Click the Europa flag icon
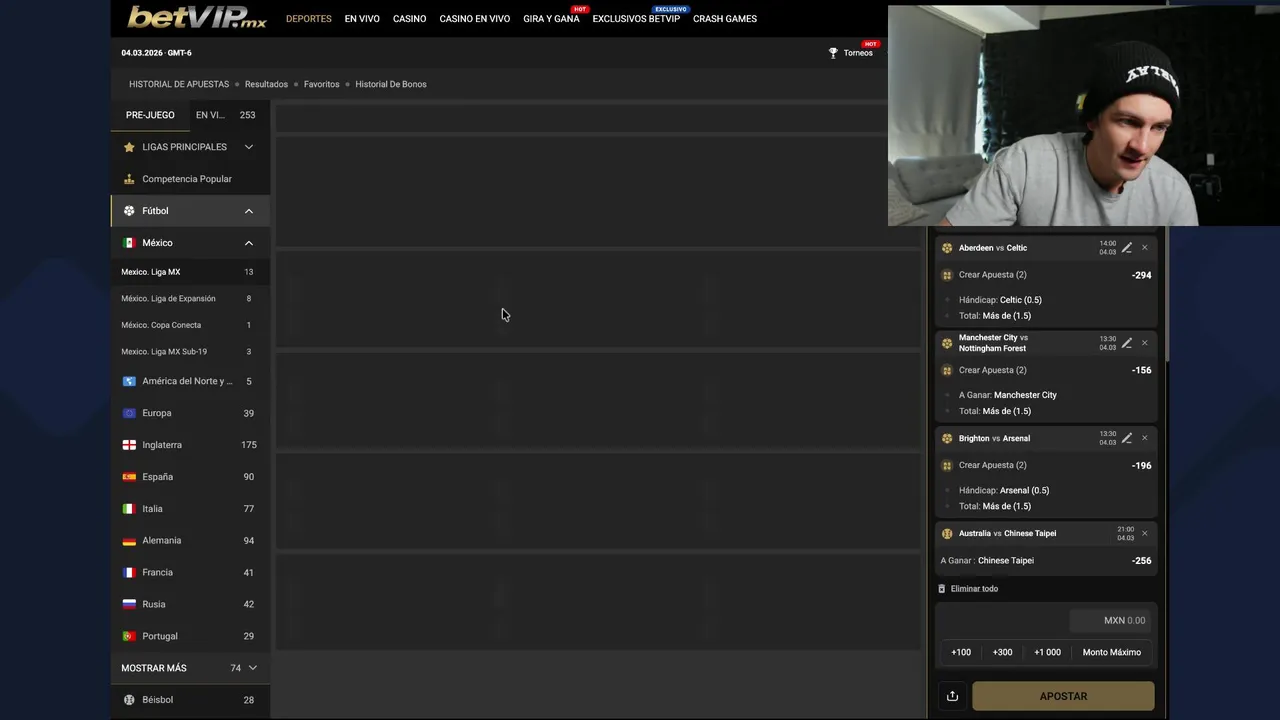The image size is (1280, 720). 129,413
